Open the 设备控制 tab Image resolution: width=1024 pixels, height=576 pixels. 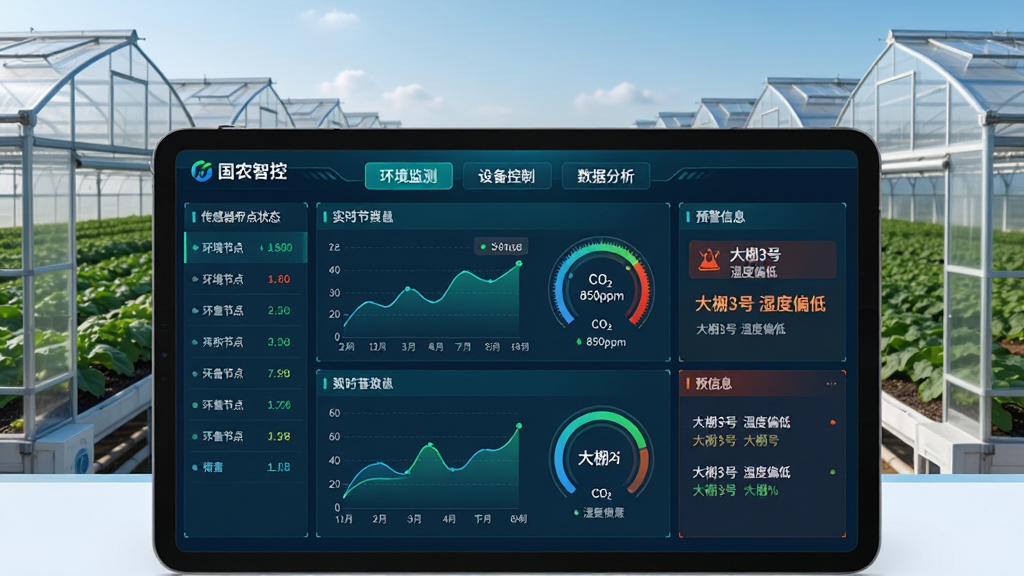(507, 176)
